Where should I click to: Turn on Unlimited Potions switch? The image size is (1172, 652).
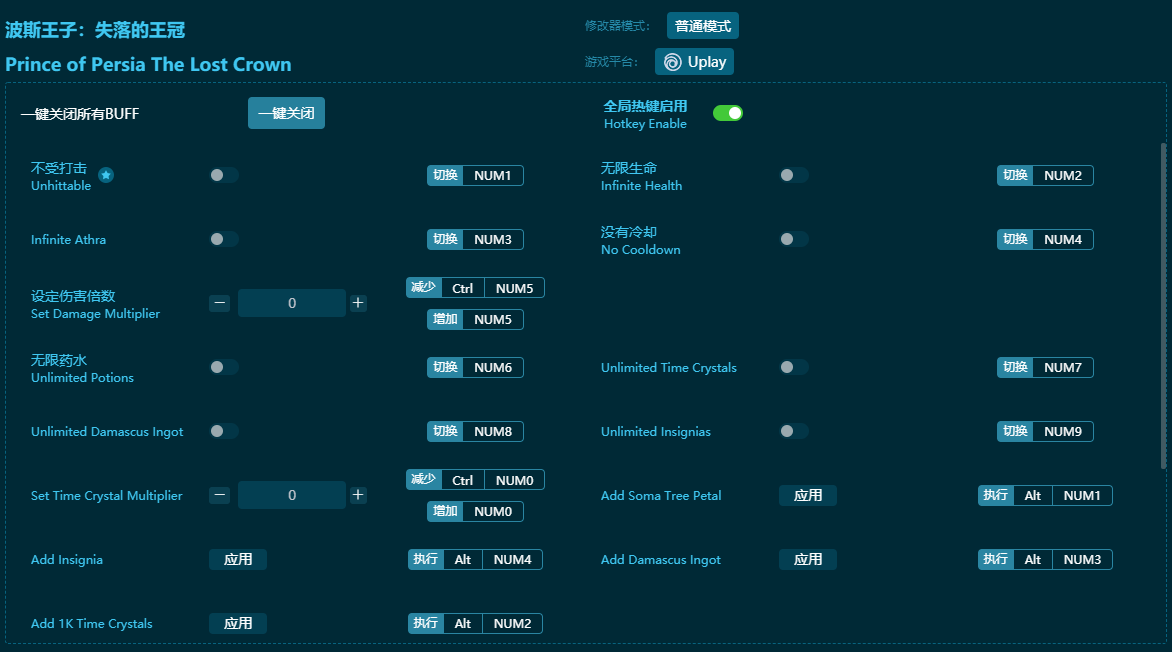click(224, 367)
